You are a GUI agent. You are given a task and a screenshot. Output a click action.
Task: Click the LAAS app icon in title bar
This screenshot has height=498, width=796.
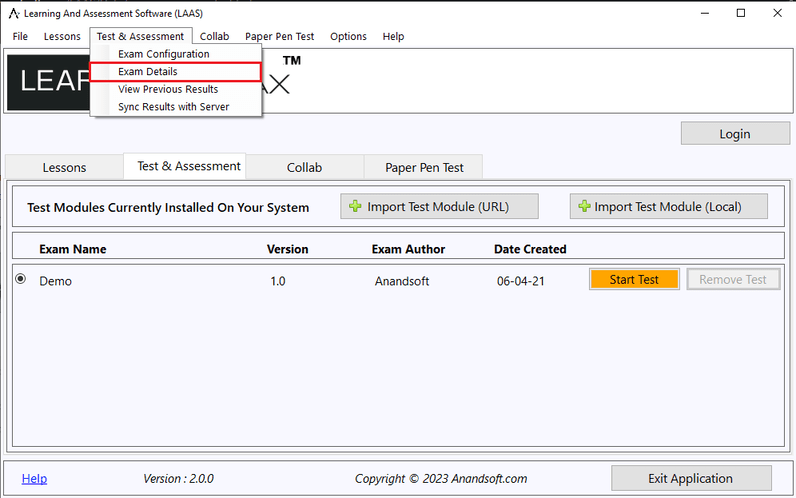(11, 13)
